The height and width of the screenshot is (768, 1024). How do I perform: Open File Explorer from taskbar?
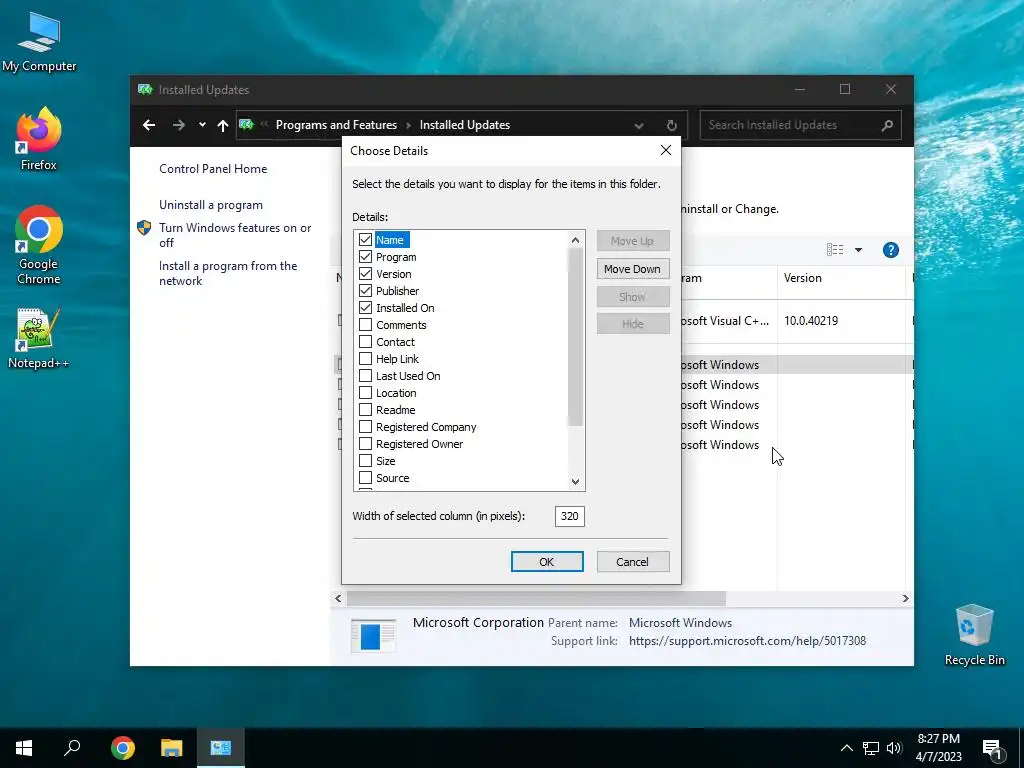(x=171, y=748)
